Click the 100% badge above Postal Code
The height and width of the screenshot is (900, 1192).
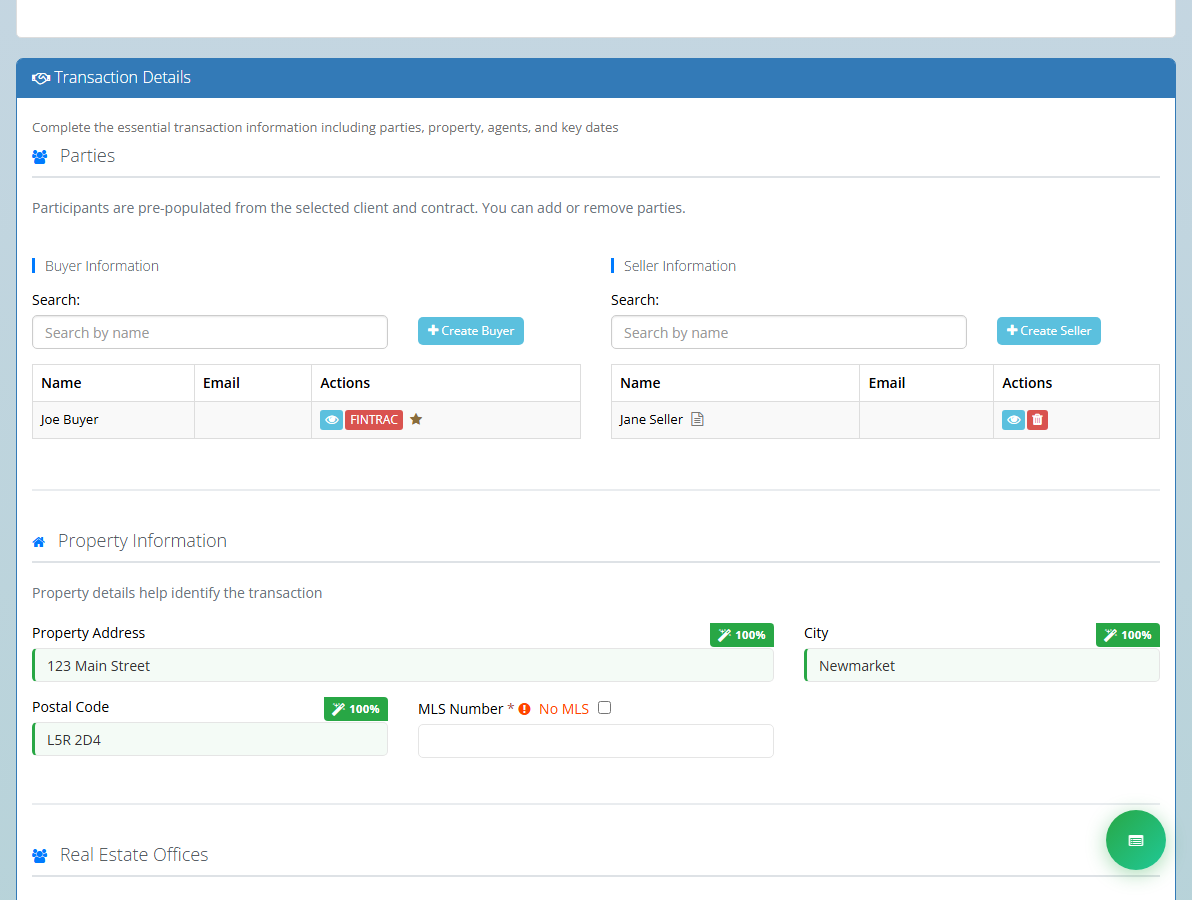[356, 708]
